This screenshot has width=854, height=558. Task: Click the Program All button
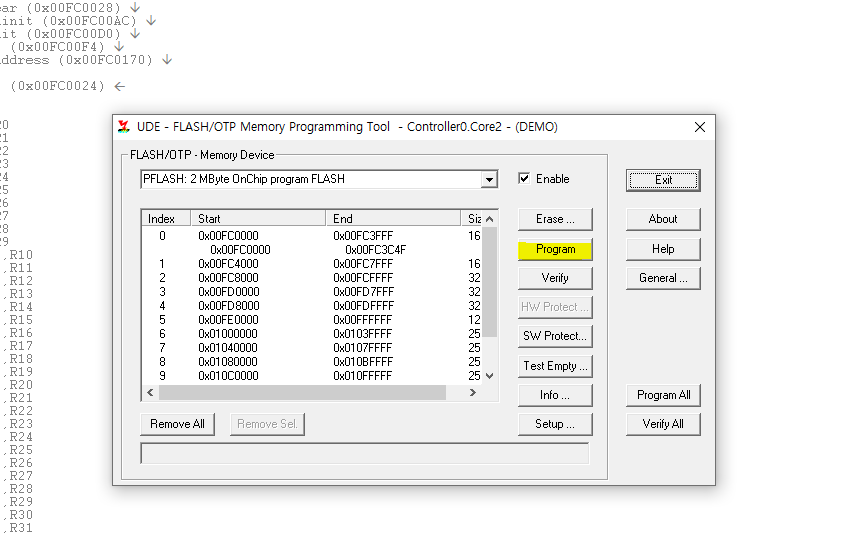663,395
